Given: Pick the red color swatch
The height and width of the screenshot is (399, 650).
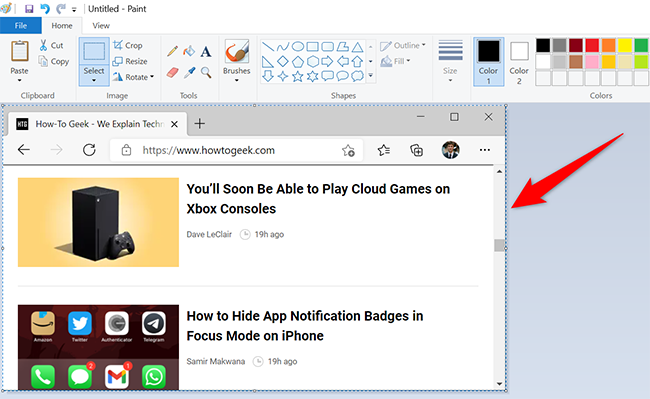Looking at the screenshot, I should point(592,46).
